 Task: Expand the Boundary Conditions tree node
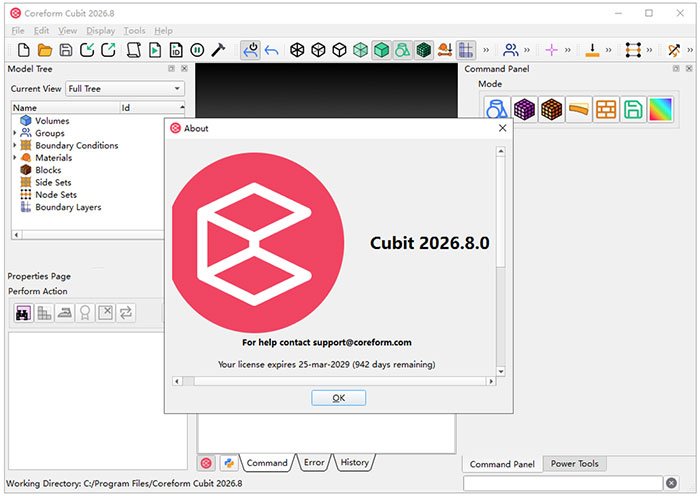pyautogui.click(x=15, y=145)
